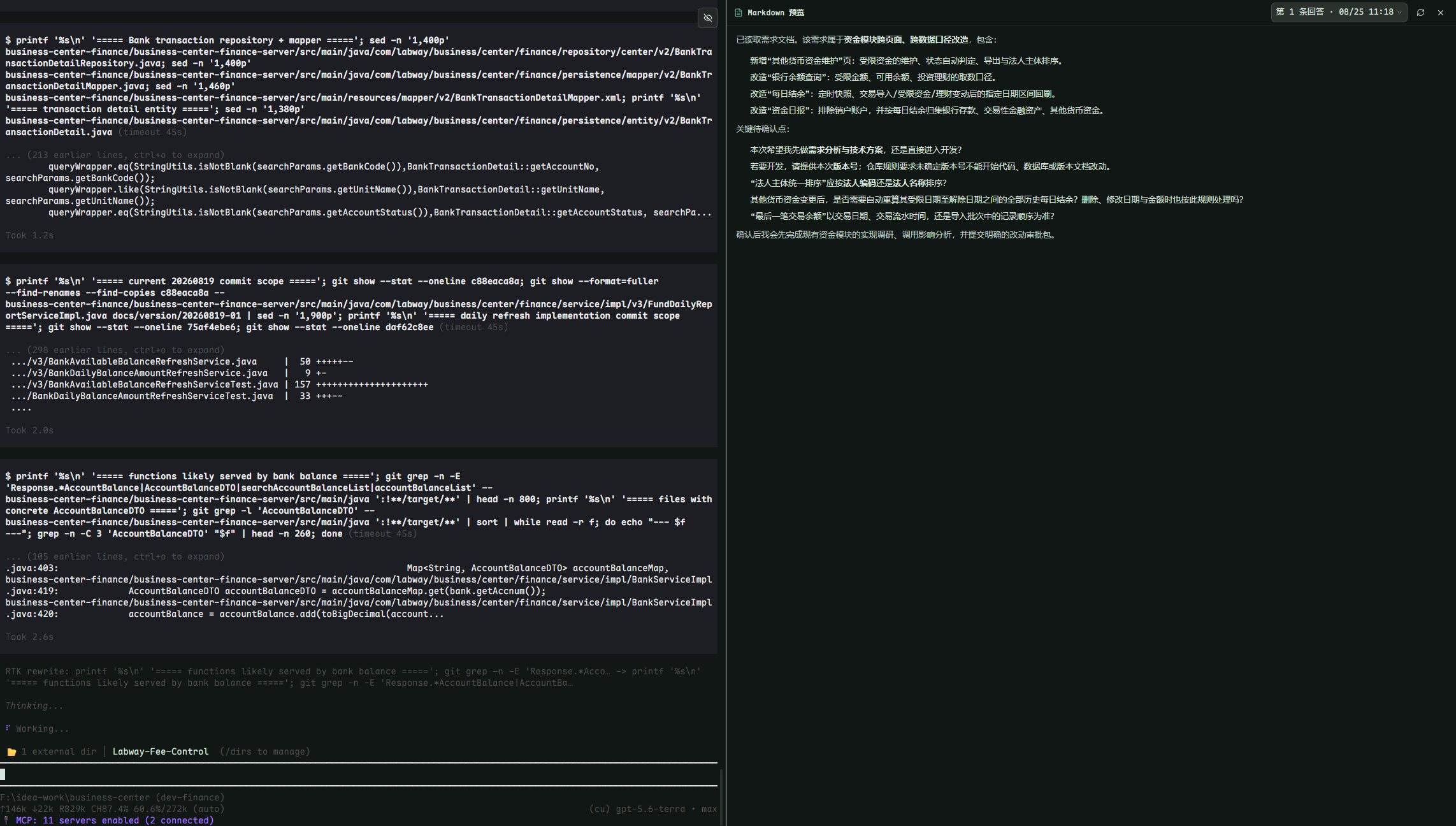Toggle the eye-slash visibility icon above terminal
Viewport: 1456px width, 826px height.
point(707,18)
